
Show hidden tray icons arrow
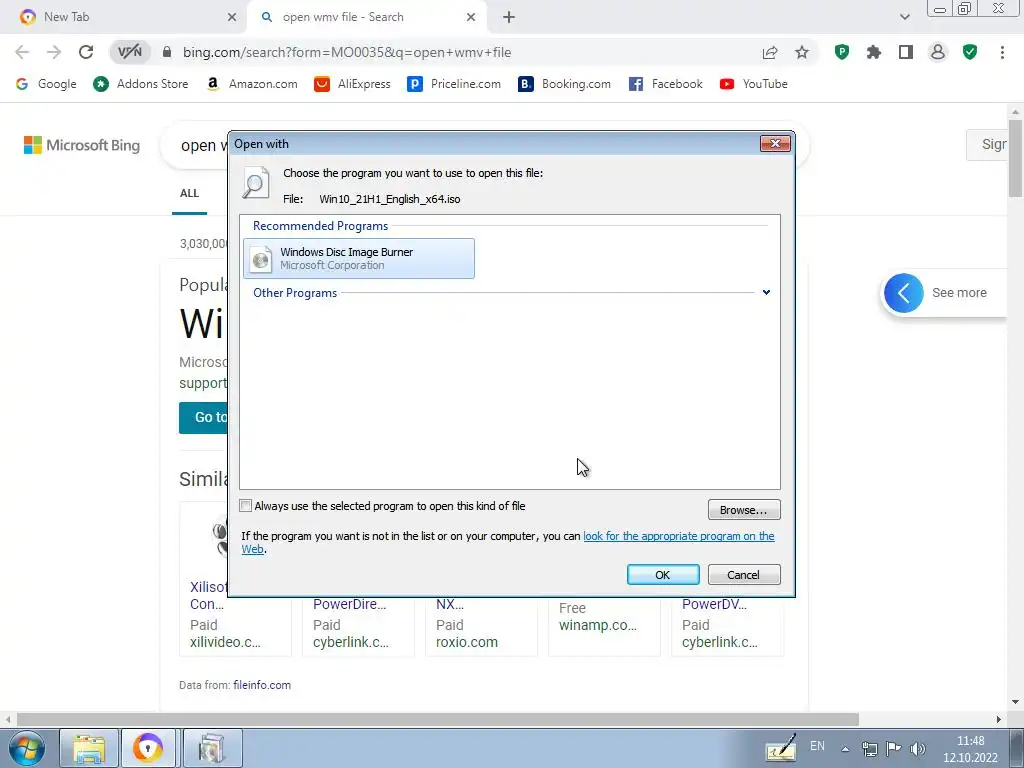pos(845,749)
